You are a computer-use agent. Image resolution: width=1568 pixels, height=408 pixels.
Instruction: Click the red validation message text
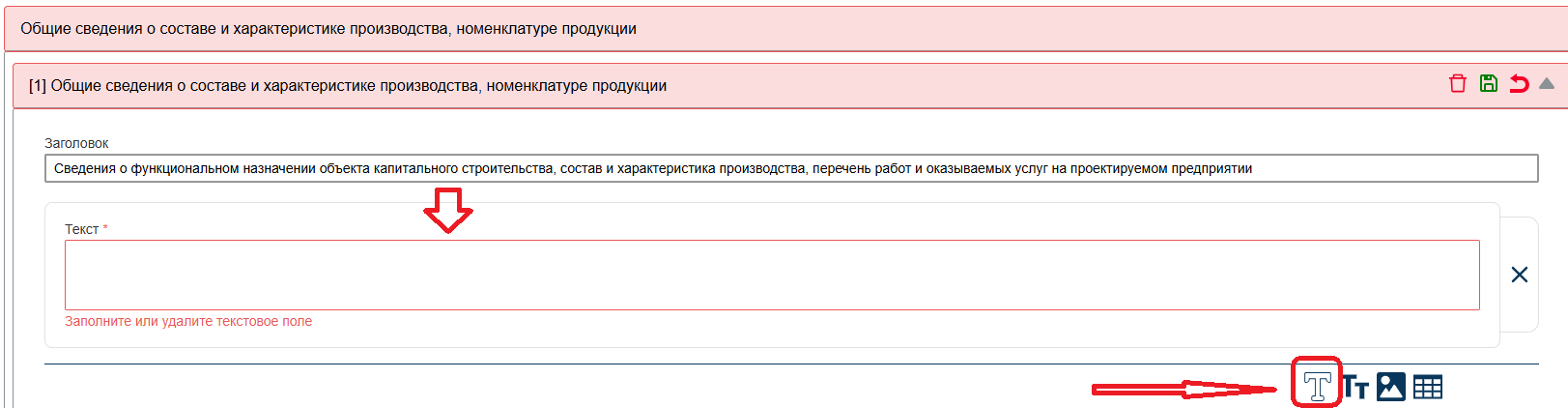[x=188, y=322]
